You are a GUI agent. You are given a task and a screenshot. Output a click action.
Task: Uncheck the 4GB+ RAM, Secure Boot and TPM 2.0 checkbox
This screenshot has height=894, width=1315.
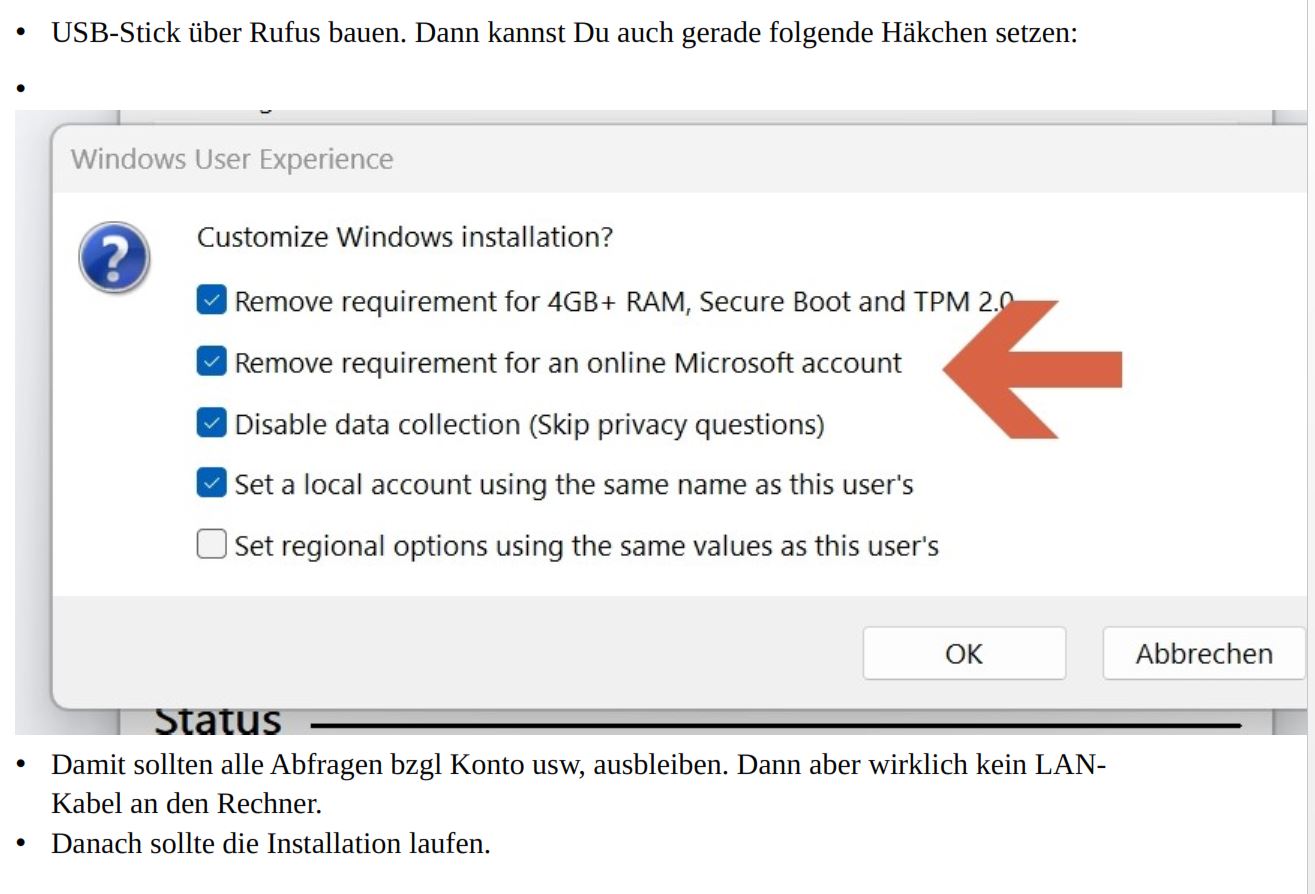[x=211, y=301]
